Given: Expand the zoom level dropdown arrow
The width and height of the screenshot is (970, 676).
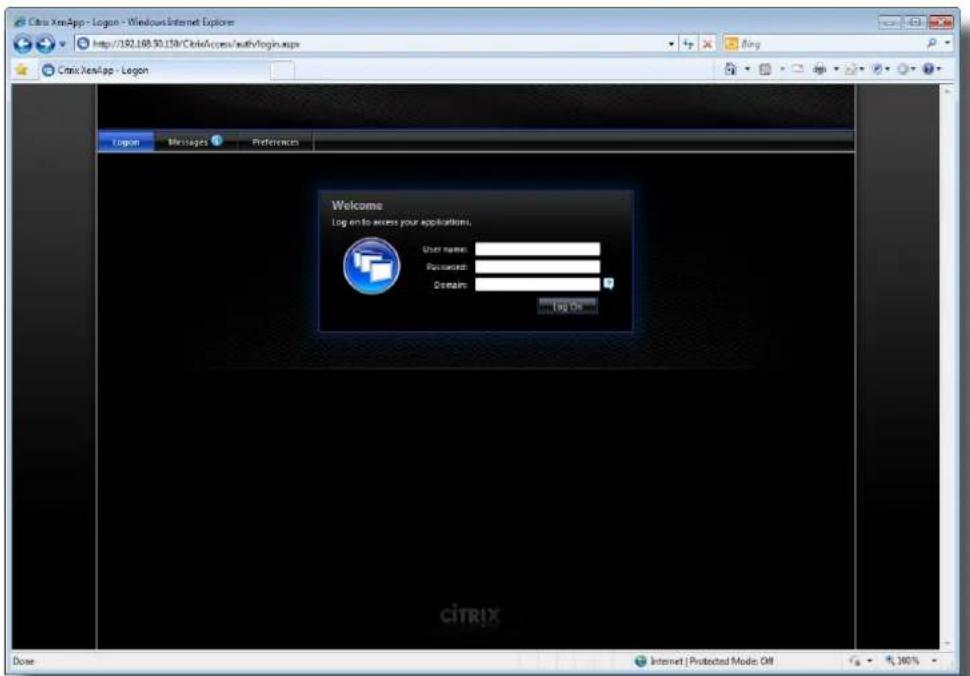Looking at the screenshot, I should click(934, 661).
